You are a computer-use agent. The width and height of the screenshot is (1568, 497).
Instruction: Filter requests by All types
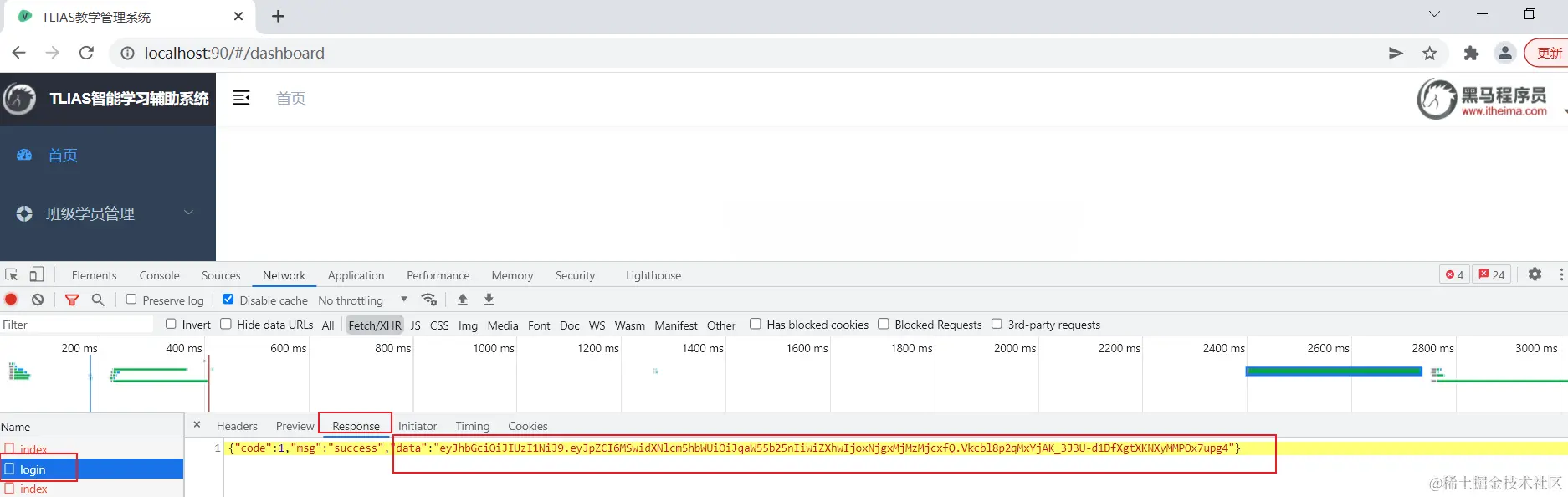point(328,325)
